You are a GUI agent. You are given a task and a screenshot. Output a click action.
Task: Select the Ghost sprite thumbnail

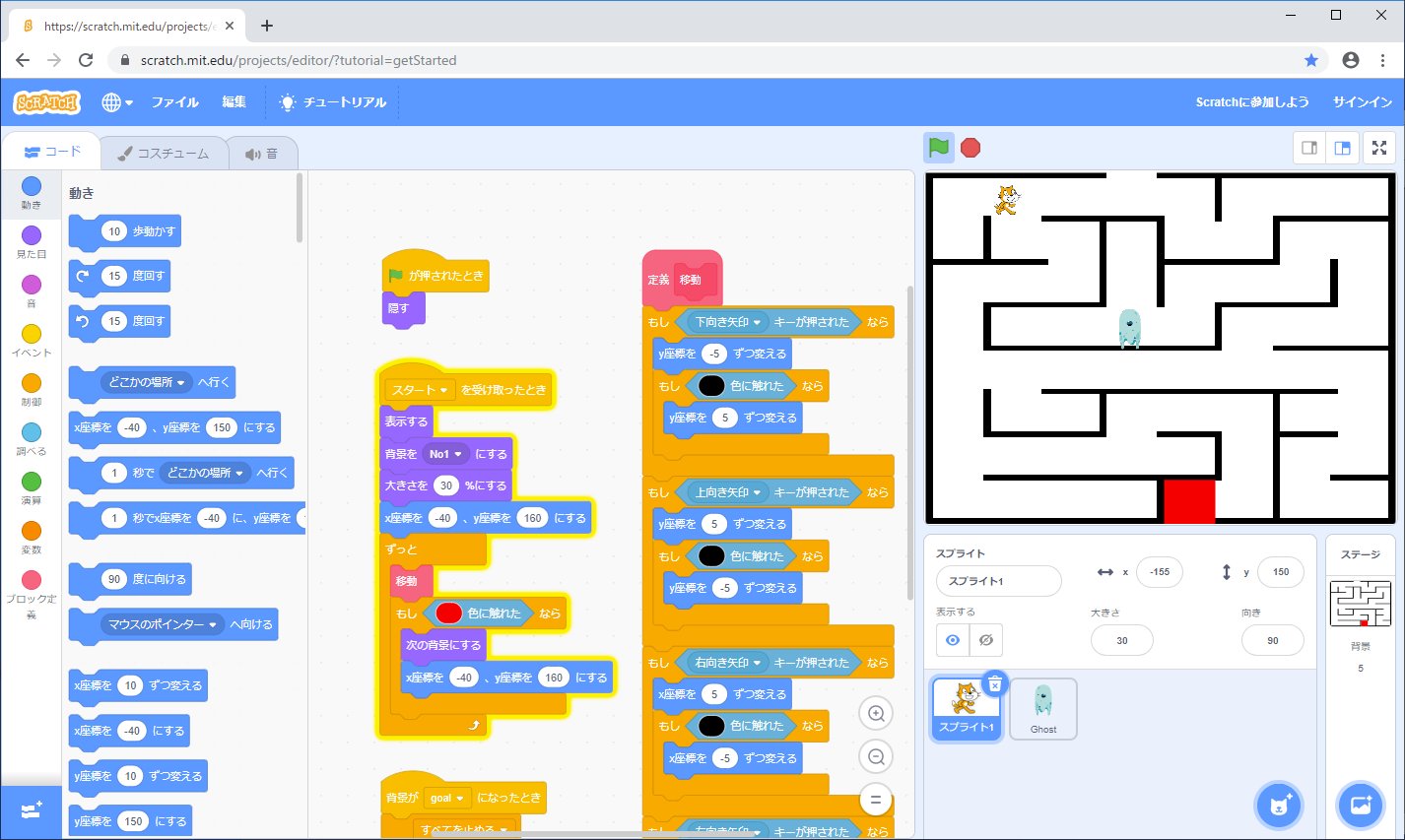pyautogui.click(x=1042, y=708)
